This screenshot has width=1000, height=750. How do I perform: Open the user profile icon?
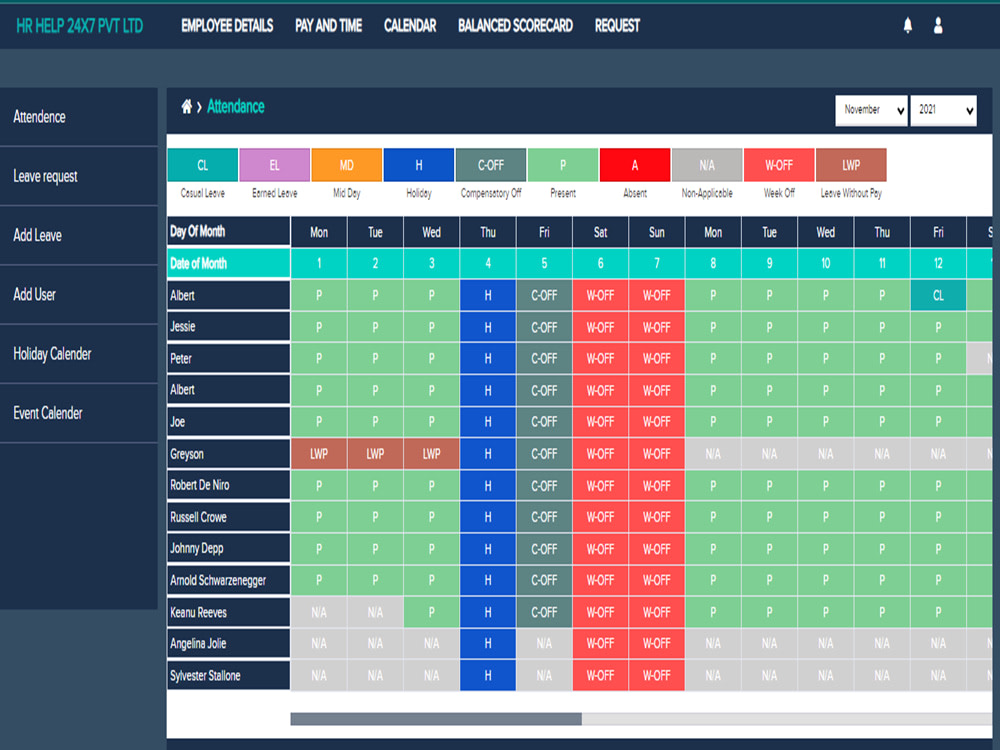[938, 26]
